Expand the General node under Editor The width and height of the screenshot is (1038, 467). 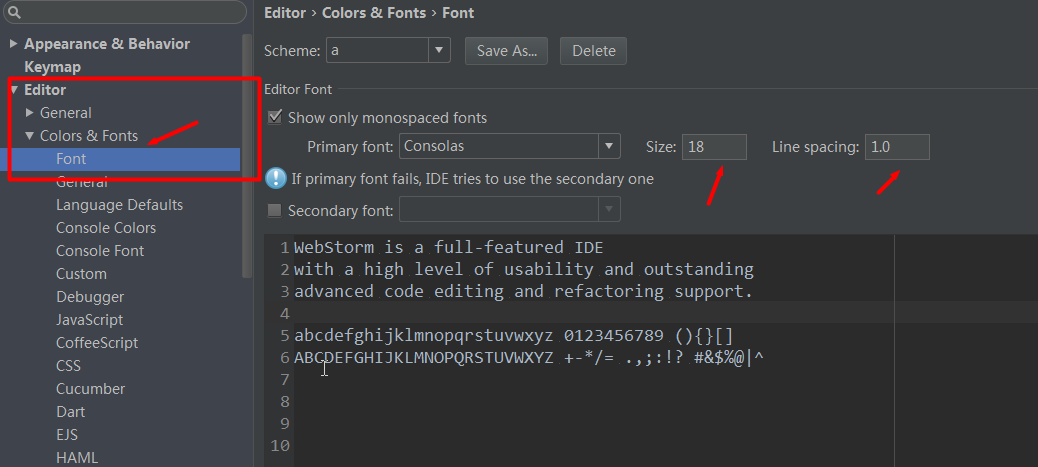tap(29, 113)
